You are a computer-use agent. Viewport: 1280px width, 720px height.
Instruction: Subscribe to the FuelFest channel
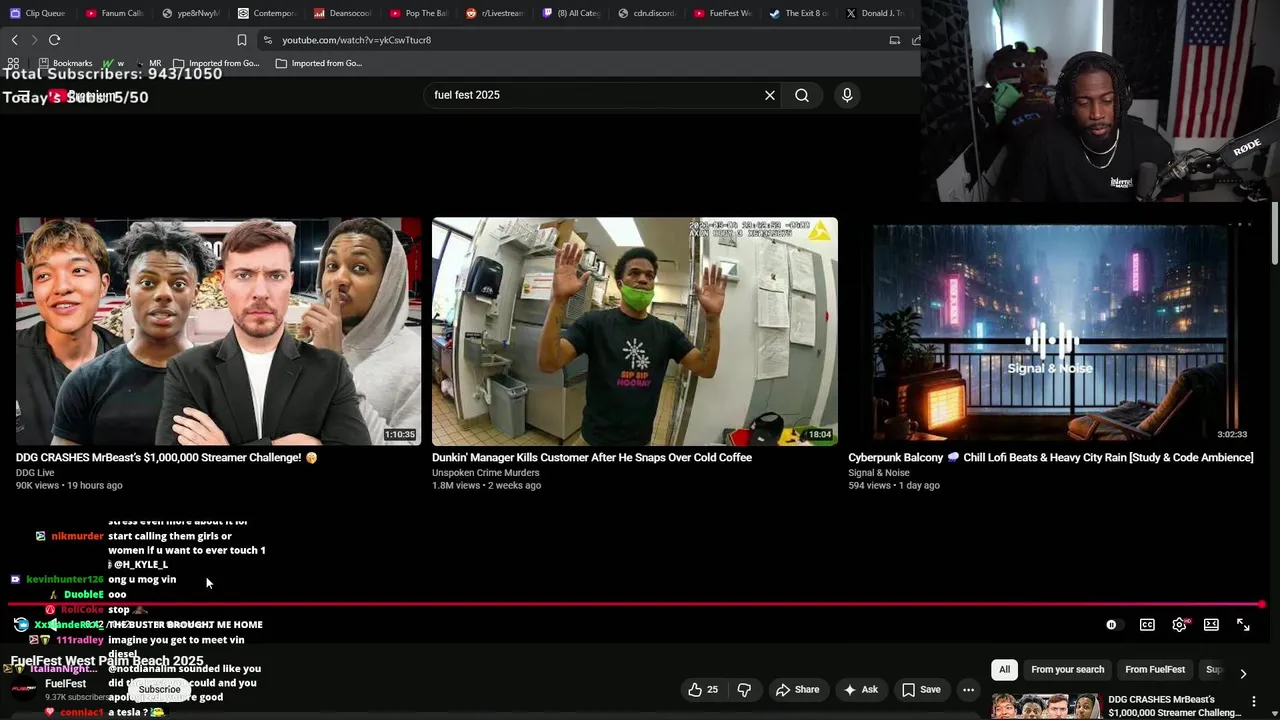[159, 689]
